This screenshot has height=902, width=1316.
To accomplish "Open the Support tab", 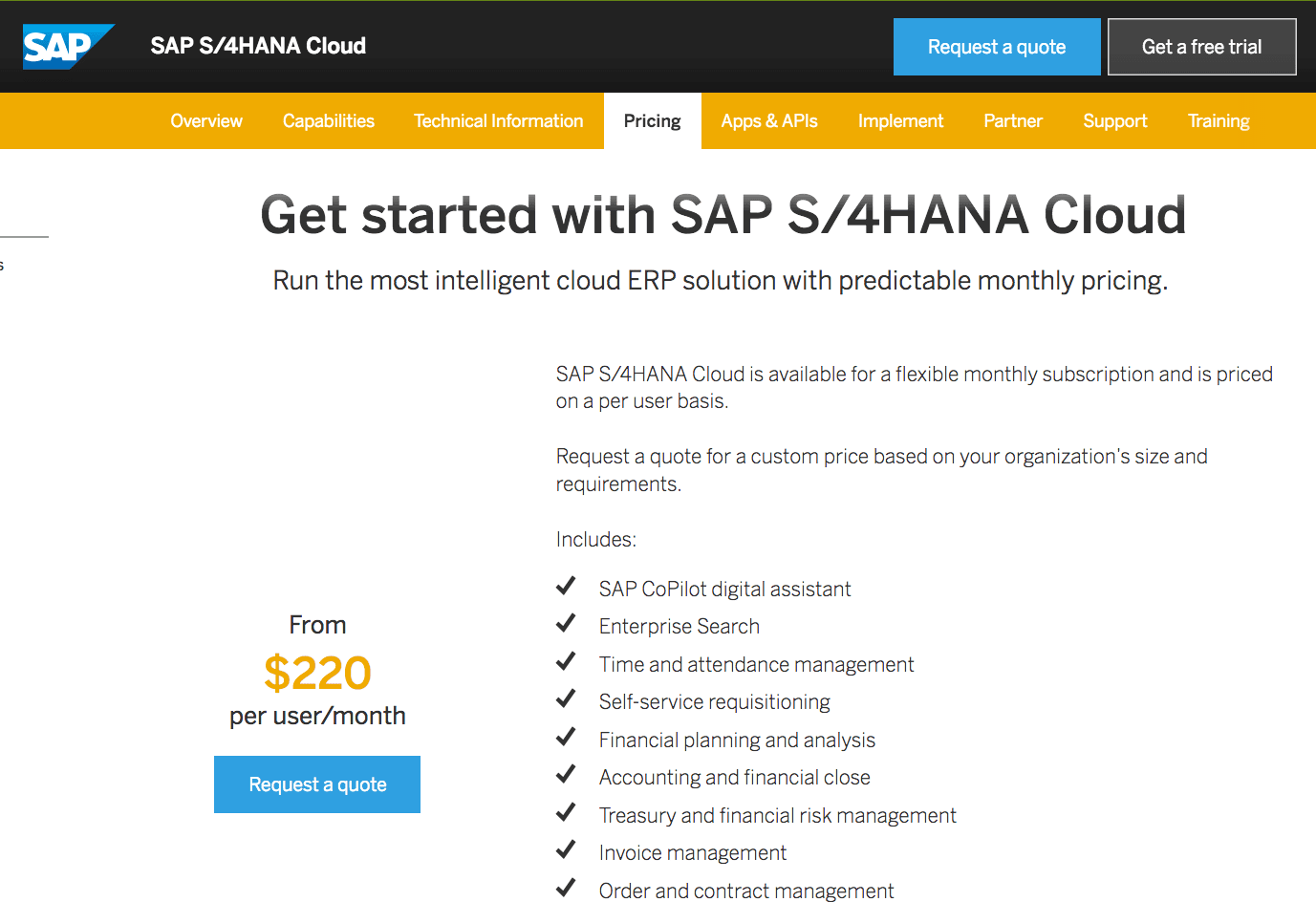I will point(1115,121).
